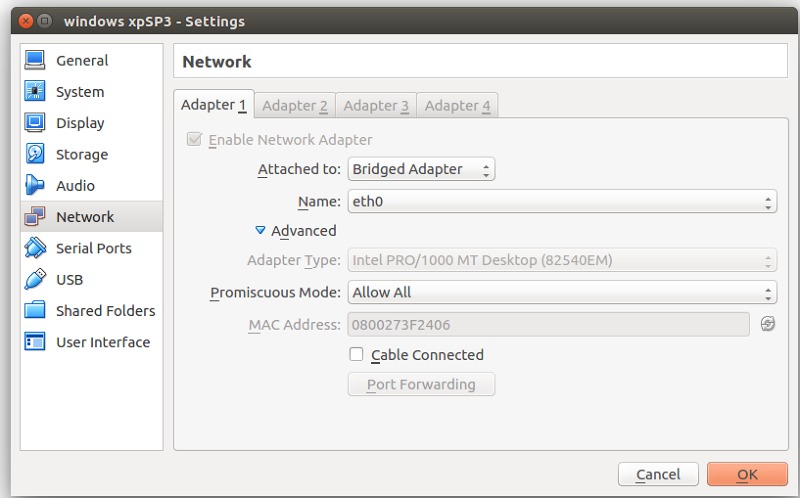Open the System settings icon
This screenshot has height=498, width=800.
pos(35,92)
